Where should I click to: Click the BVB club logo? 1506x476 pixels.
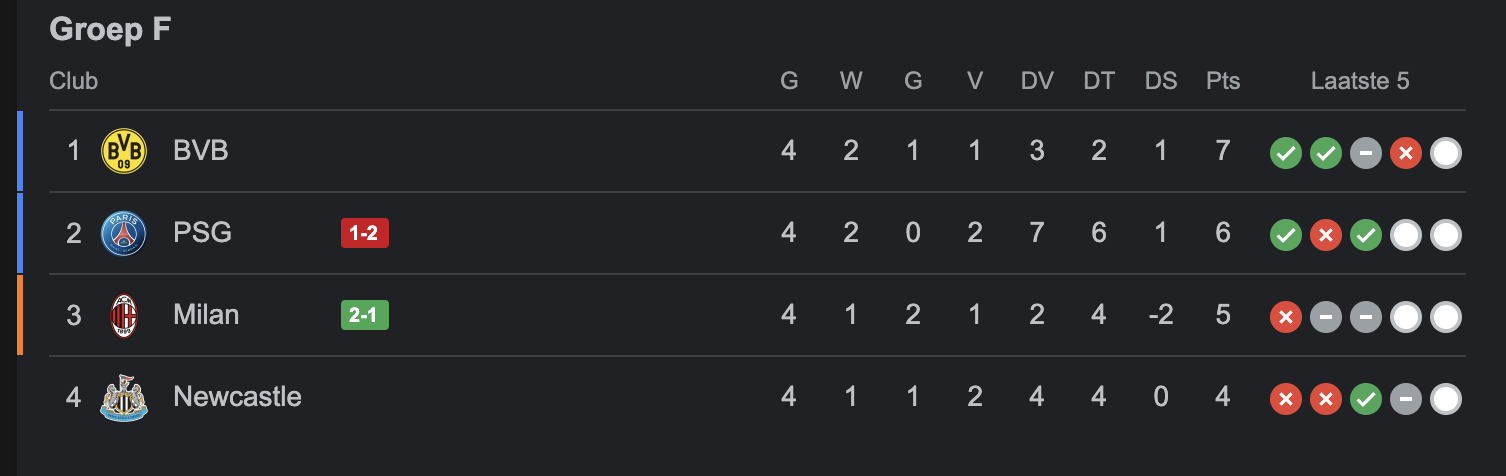click(x=124, y=152)
